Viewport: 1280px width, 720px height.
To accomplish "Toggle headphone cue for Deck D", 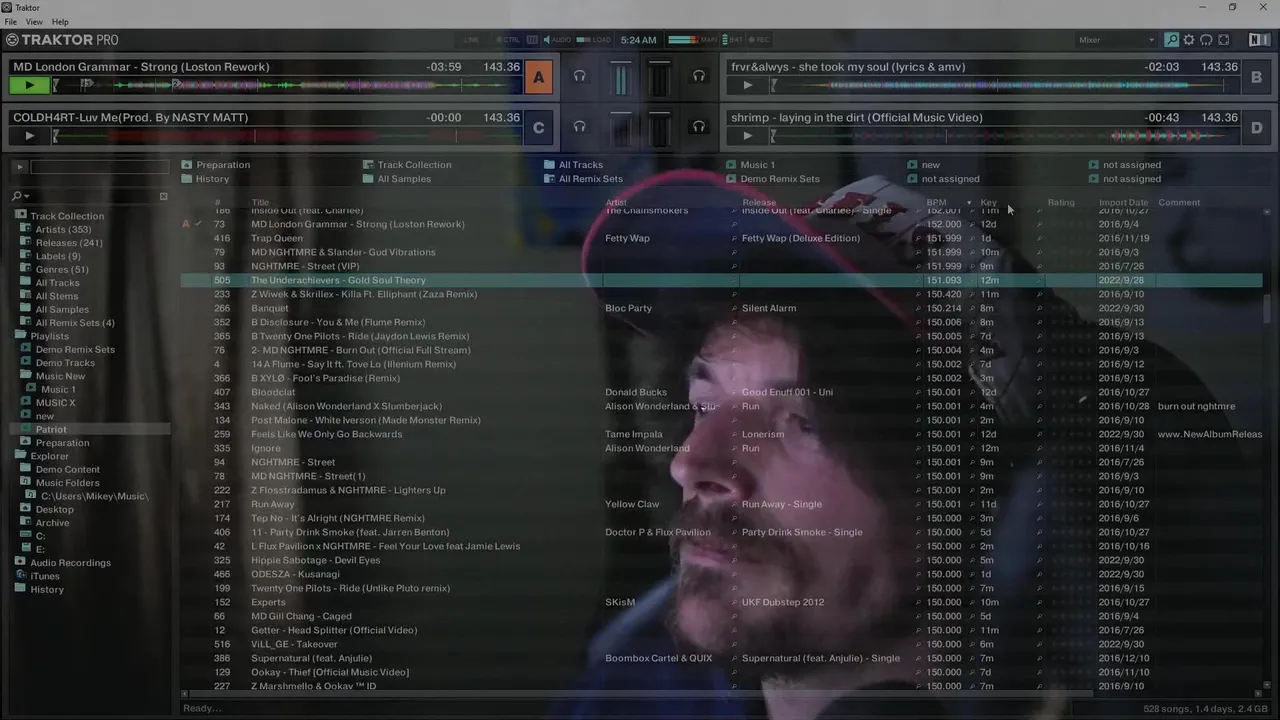I will (699, 126).
